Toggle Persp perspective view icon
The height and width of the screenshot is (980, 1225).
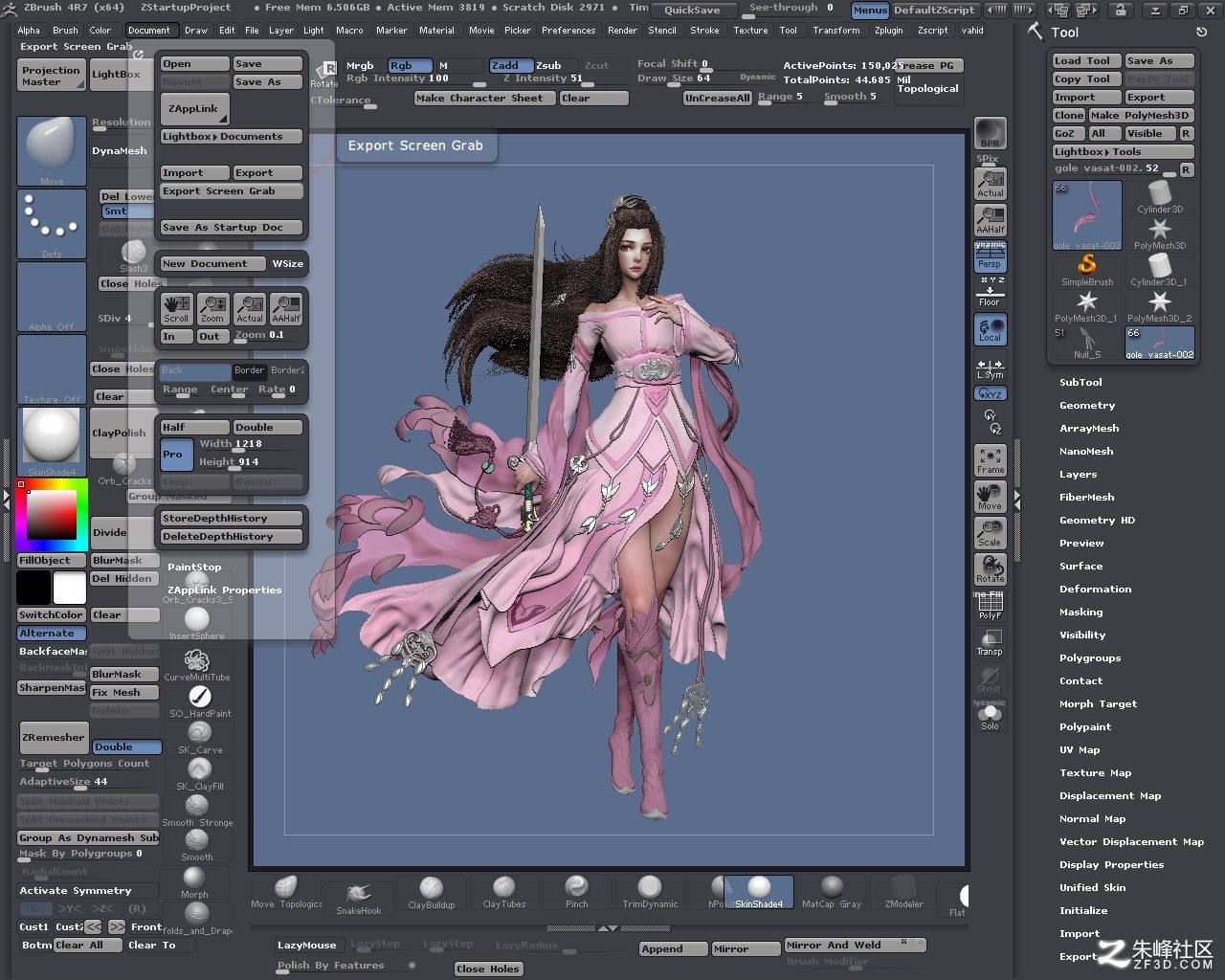coord(990,256)
